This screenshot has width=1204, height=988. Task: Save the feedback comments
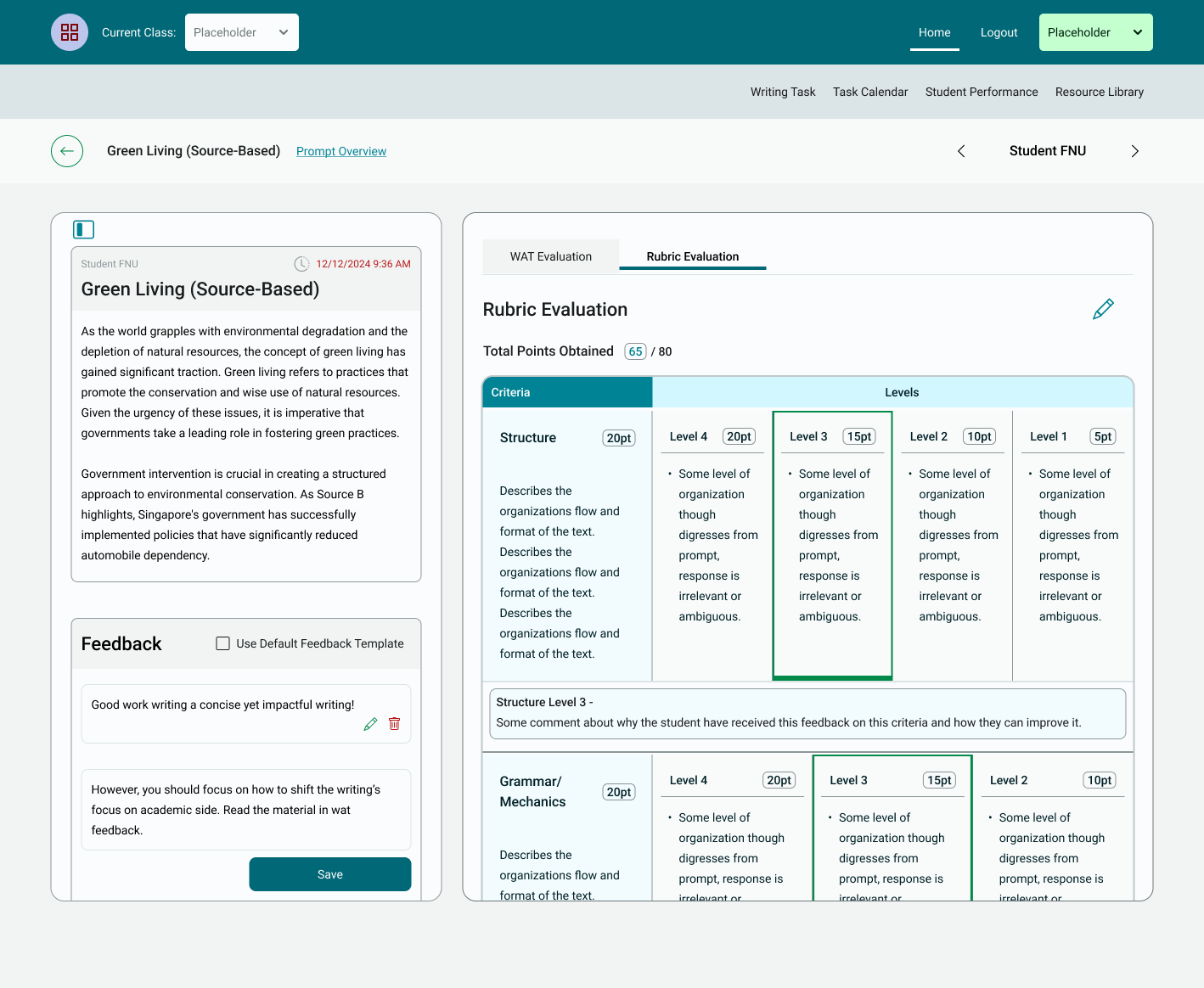click(x=329, y=873)
